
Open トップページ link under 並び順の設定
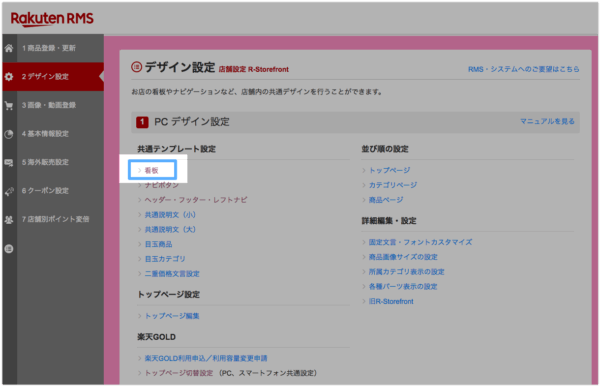point(390,170)
